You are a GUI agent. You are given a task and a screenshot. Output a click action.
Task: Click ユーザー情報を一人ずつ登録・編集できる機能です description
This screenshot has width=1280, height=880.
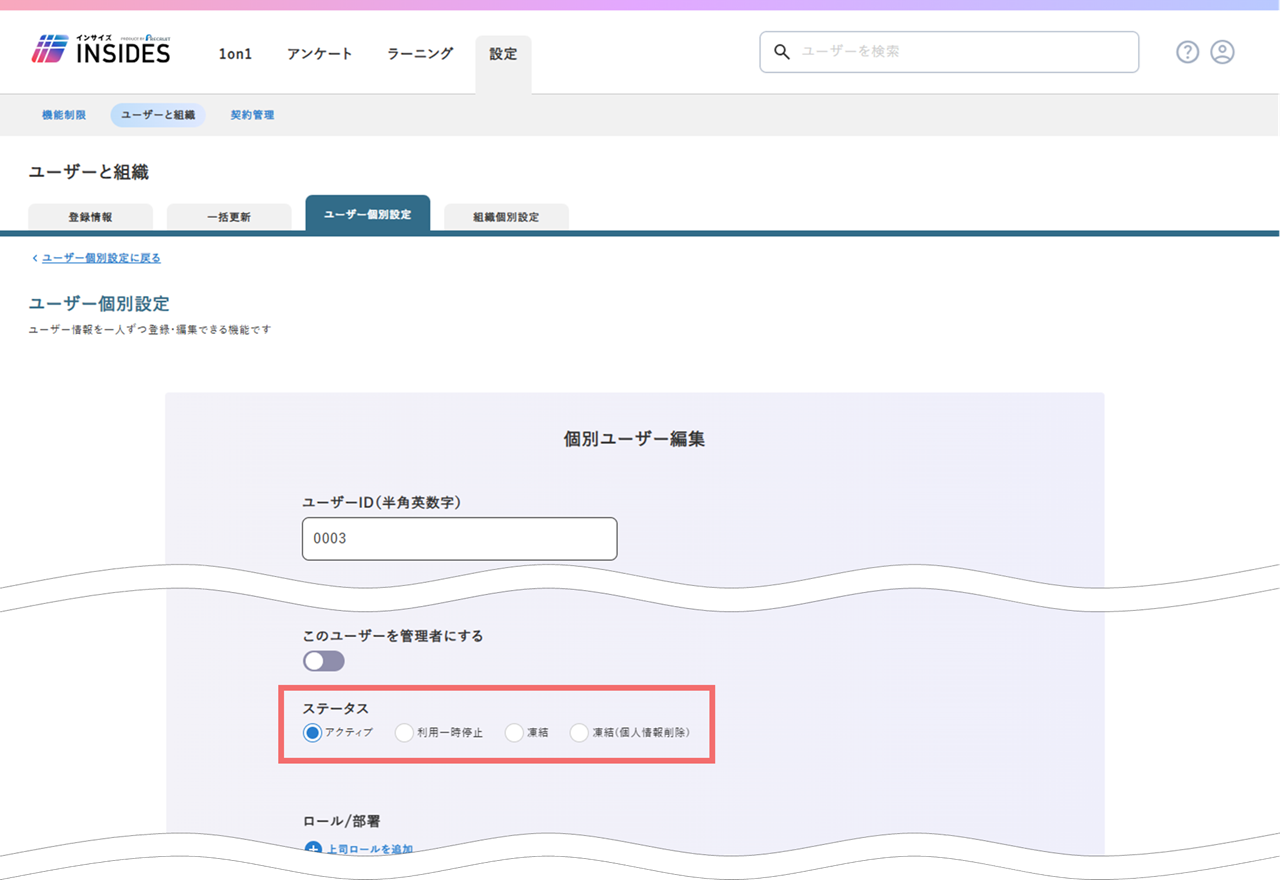[x=150, y=329]
